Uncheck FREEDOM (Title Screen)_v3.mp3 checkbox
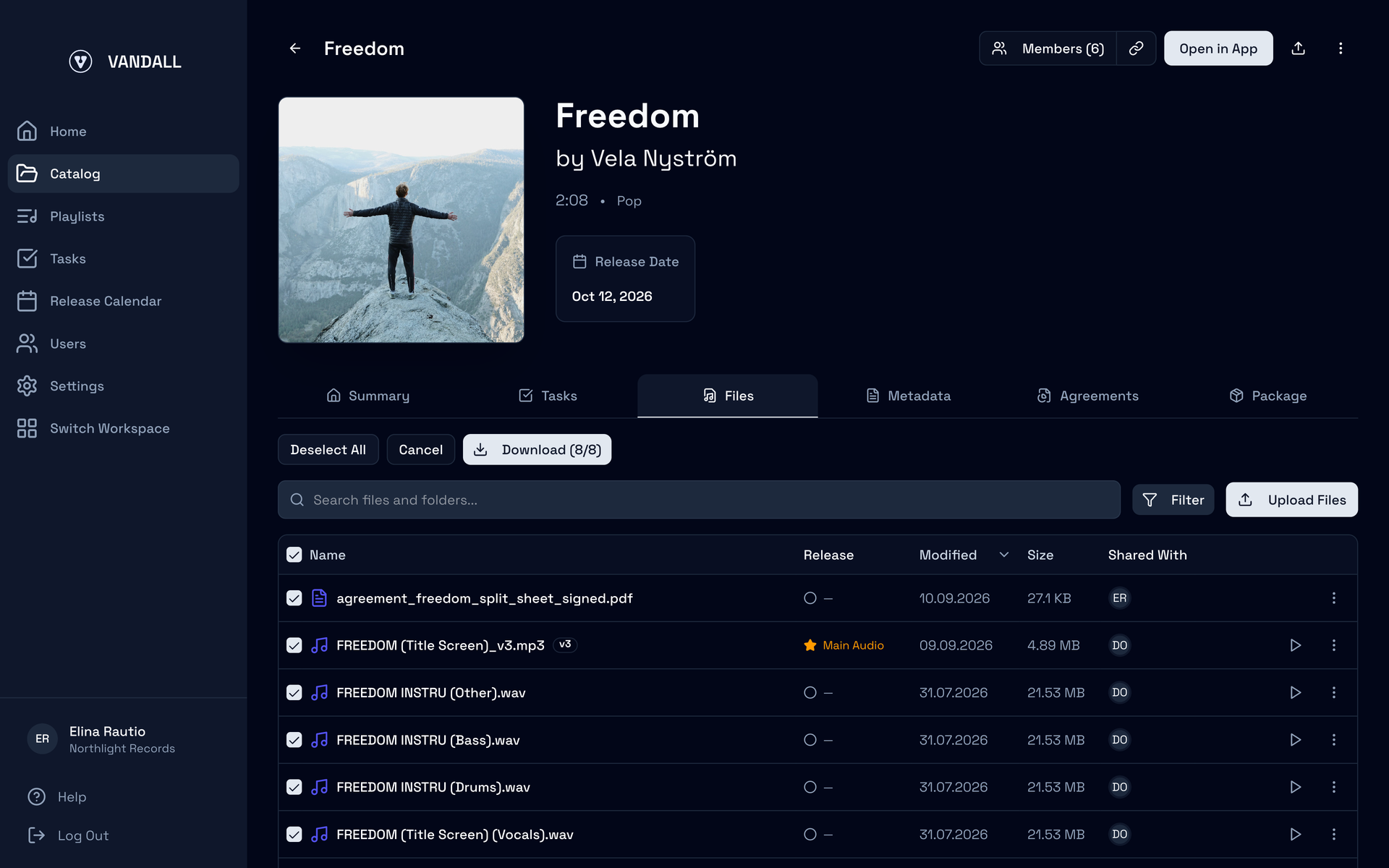The image size is (1389, 868). pyautogui.click(x=294, y=645)
